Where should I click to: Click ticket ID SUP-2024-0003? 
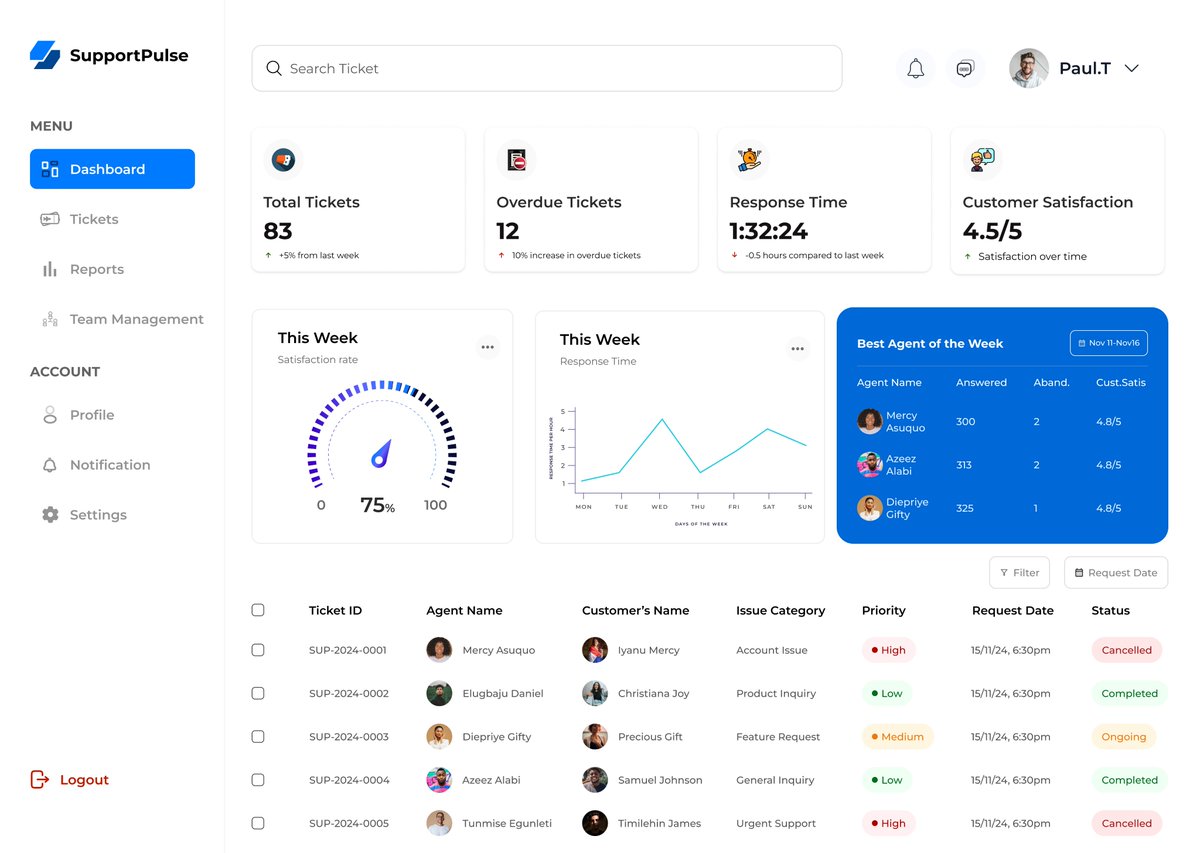pyautogui.click(x=348, y=737)
